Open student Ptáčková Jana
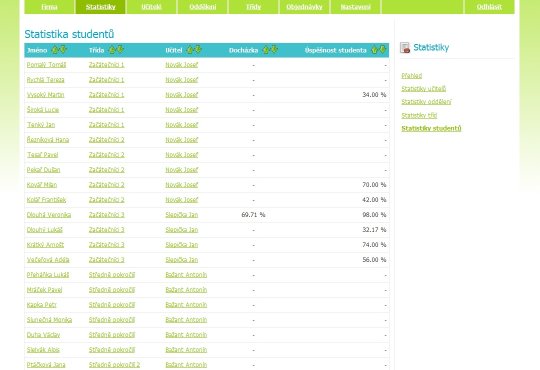Image resolution: width=540 pixels, height=370 pixels. pyautogui.click(x=46, y=365)
